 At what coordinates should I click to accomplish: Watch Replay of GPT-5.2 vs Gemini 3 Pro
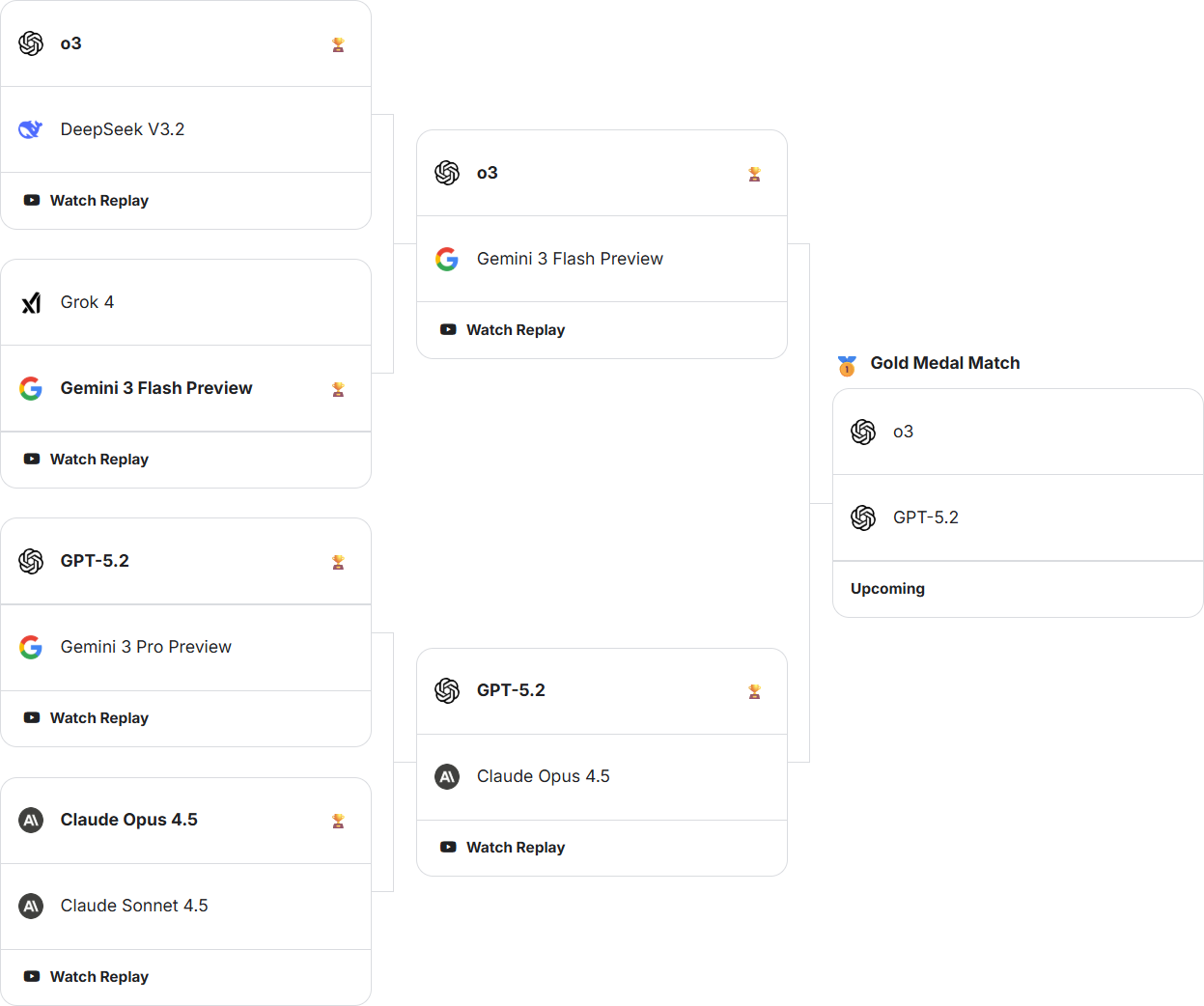coord(98,718)
